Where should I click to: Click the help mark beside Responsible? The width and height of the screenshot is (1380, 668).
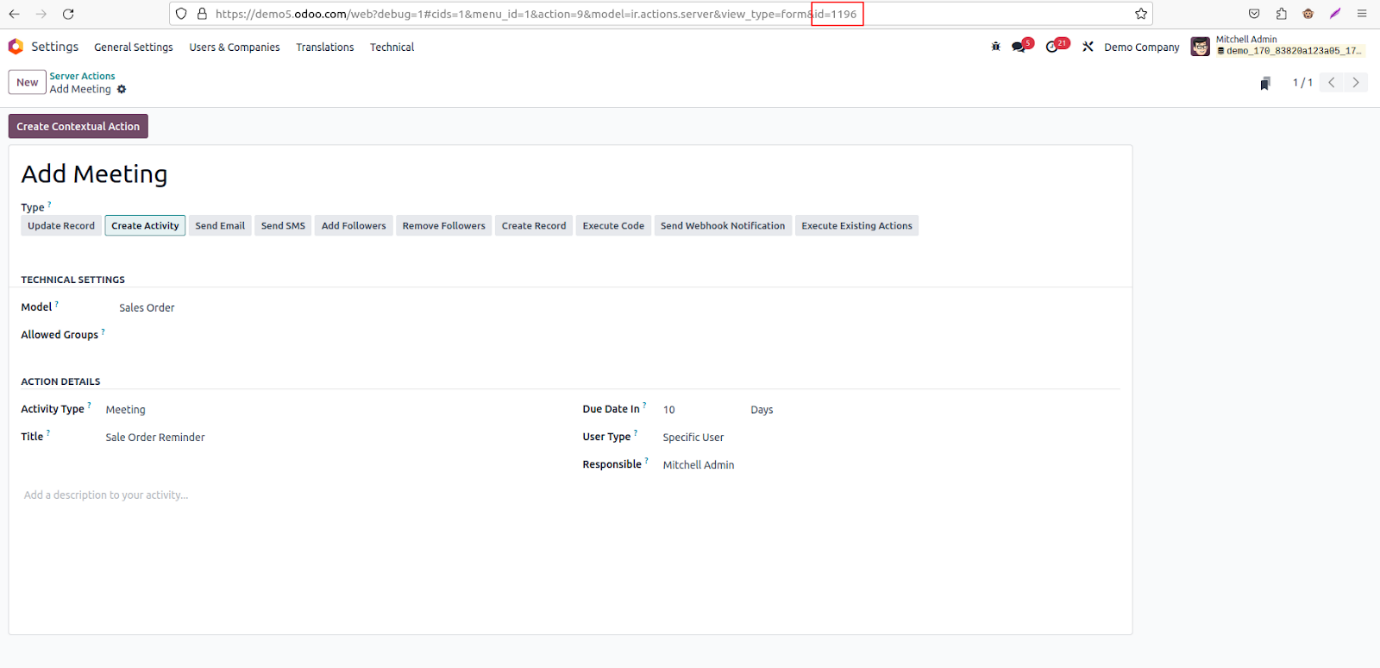coord(646,461)
